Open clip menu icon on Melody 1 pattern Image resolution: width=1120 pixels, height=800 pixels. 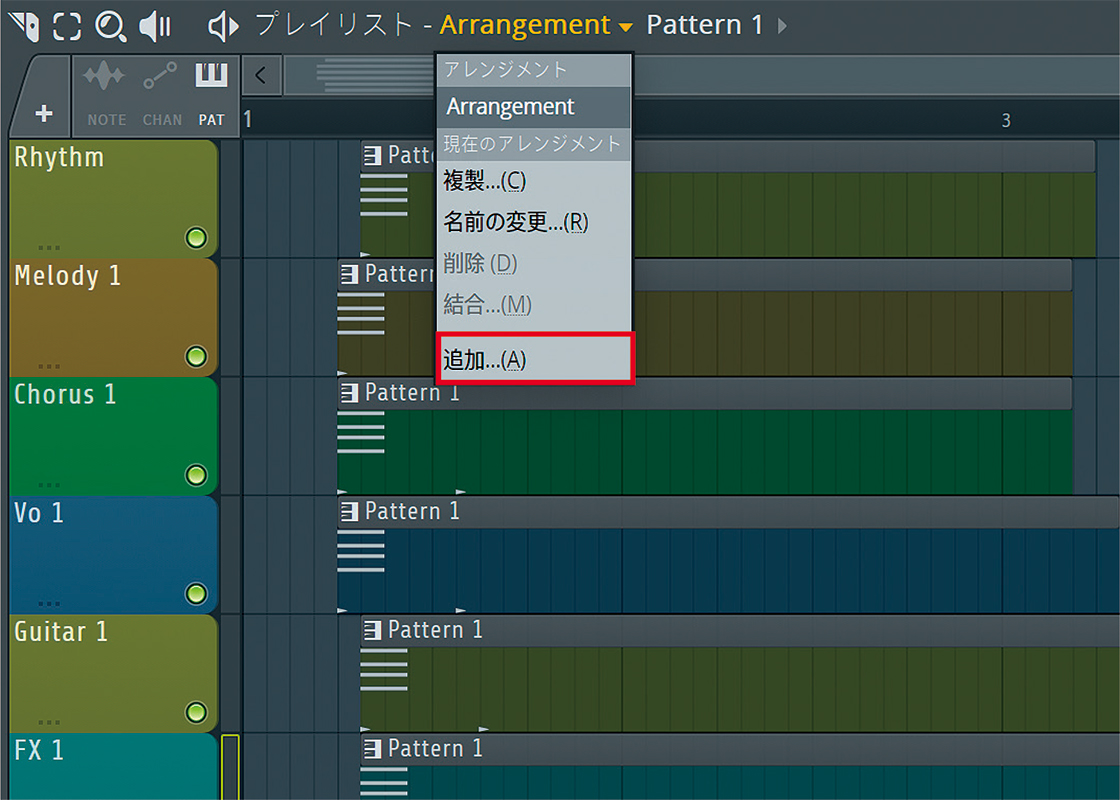tap(349, 274)
